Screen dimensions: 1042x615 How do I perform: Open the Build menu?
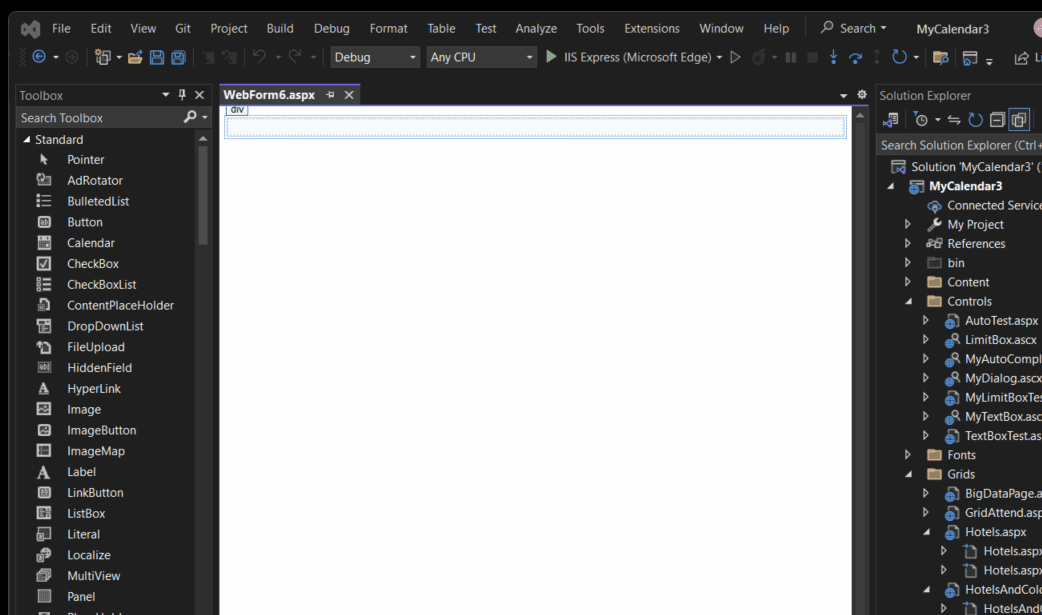click(x=279, y=28)
